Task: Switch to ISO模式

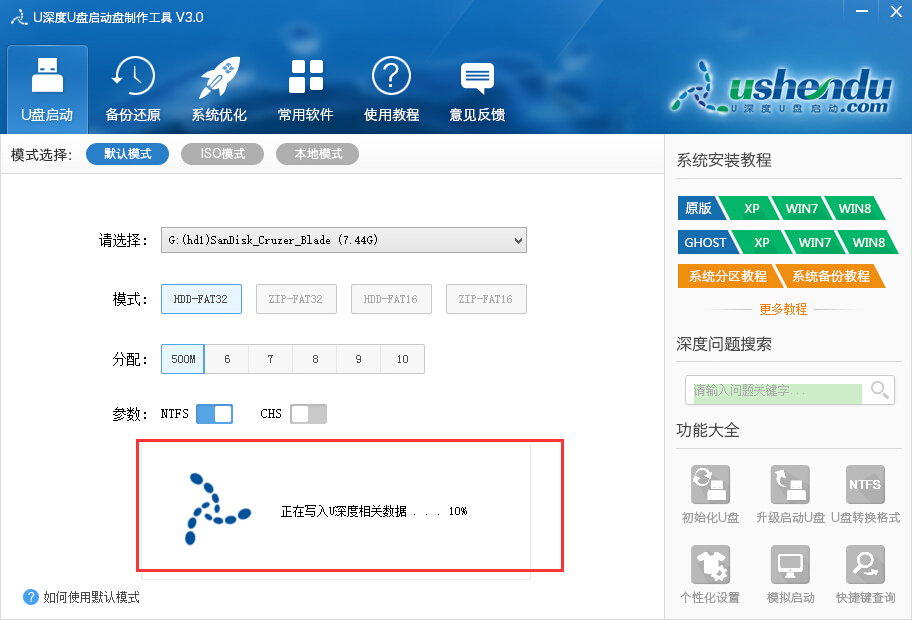Action: [x=222, y=154]
